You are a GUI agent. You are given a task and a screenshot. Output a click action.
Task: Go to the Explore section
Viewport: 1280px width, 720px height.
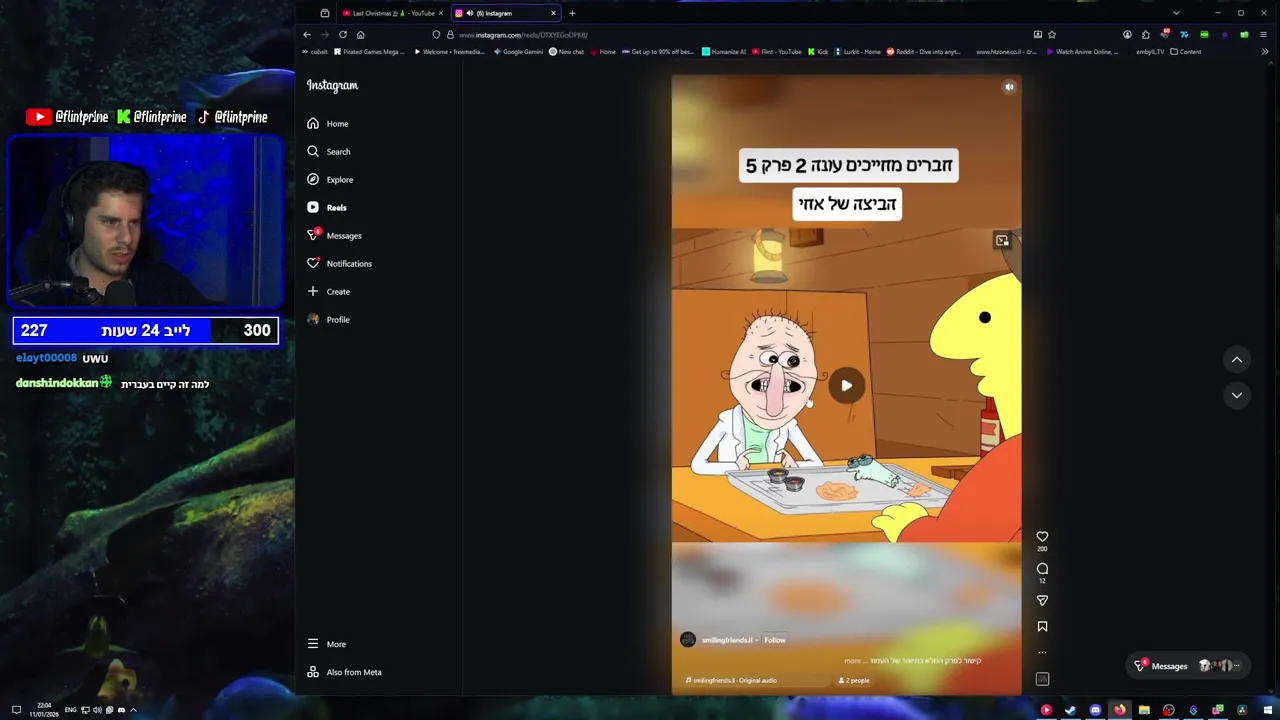(x=330, y=180)
